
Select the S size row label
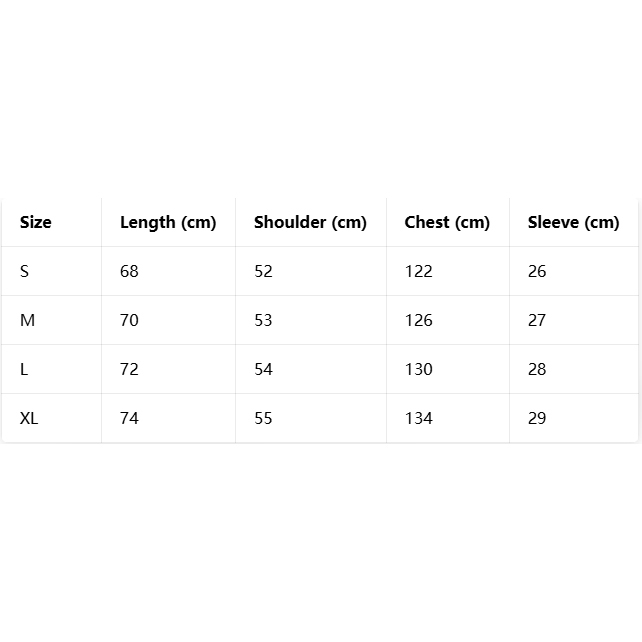[24, 271]
